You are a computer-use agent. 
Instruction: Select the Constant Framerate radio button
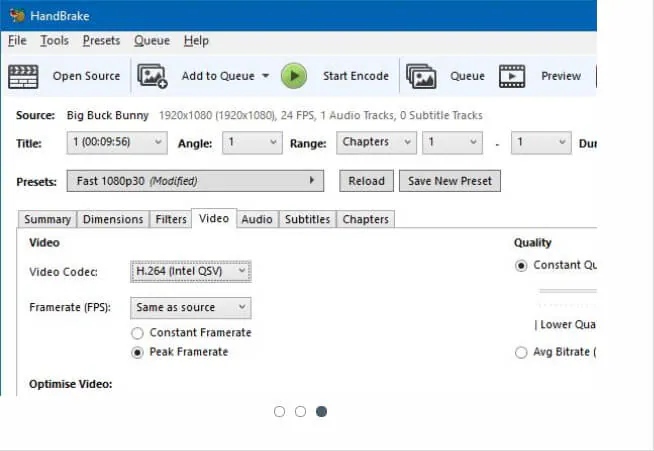click(x=137, y=333)
